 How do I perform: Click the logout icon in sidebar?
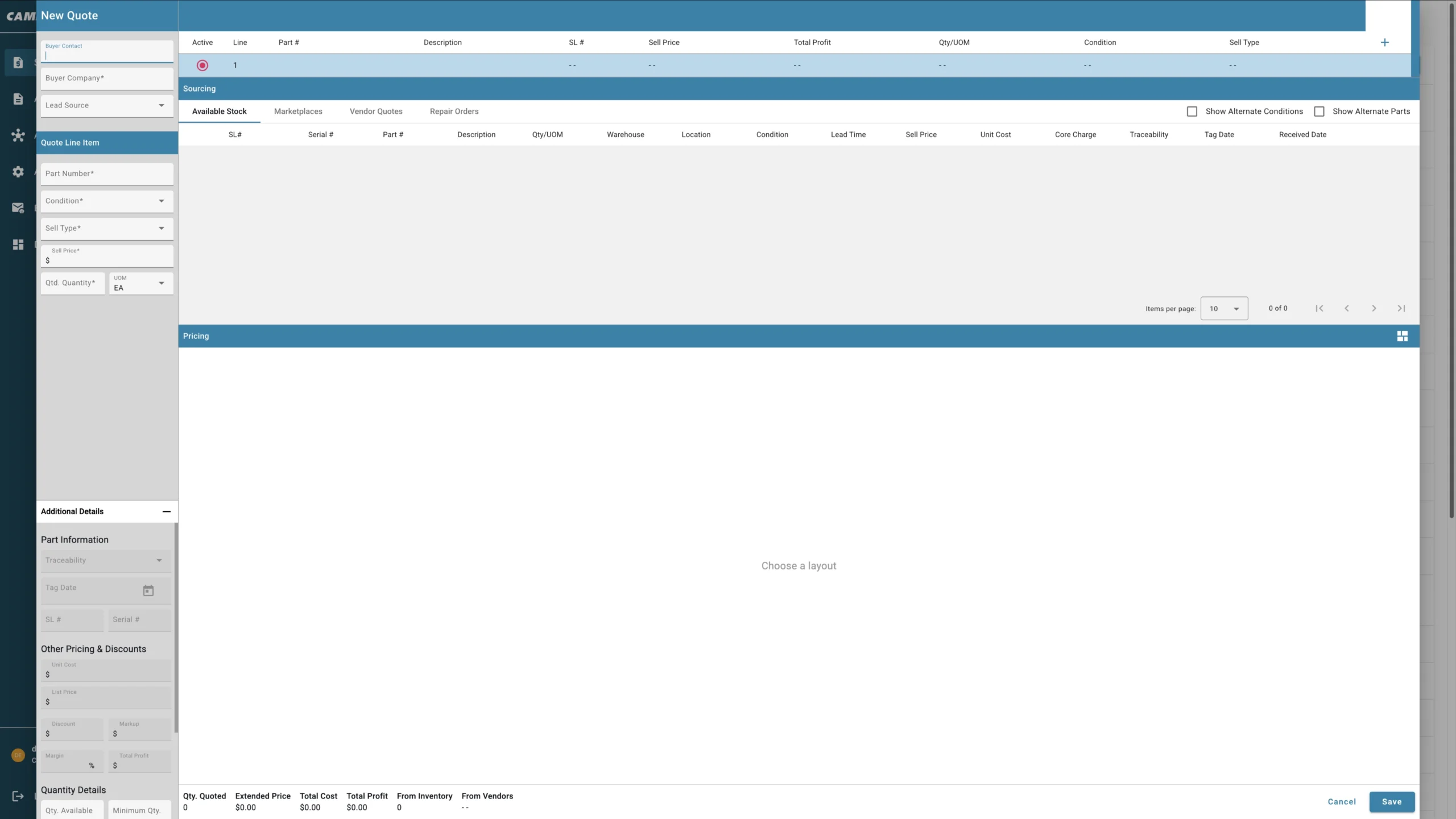point(18,796)
